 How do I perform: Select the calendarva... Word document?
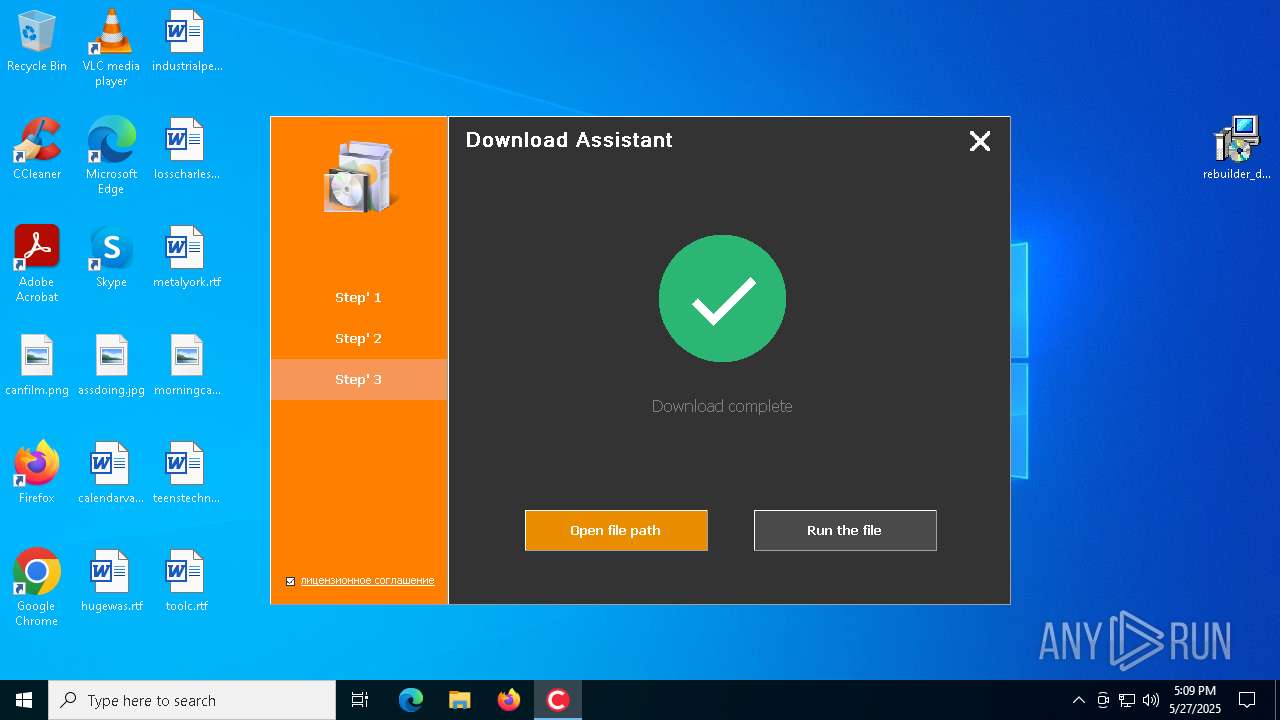click(x=111, y=473)
